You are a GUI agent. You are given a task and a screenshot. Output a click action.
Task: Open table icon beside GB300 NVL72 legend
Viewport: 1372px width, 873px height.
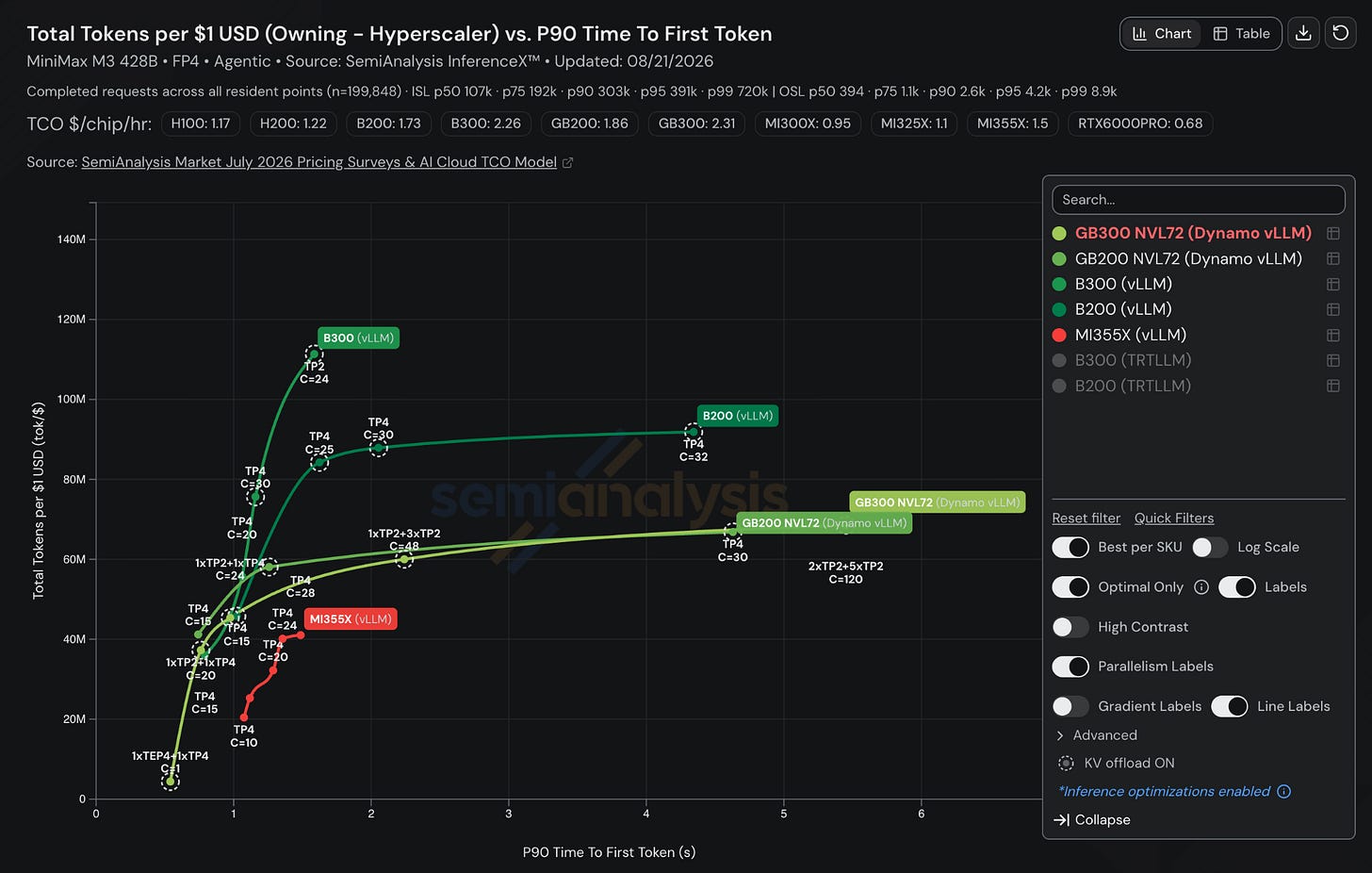click(1333, 233)
